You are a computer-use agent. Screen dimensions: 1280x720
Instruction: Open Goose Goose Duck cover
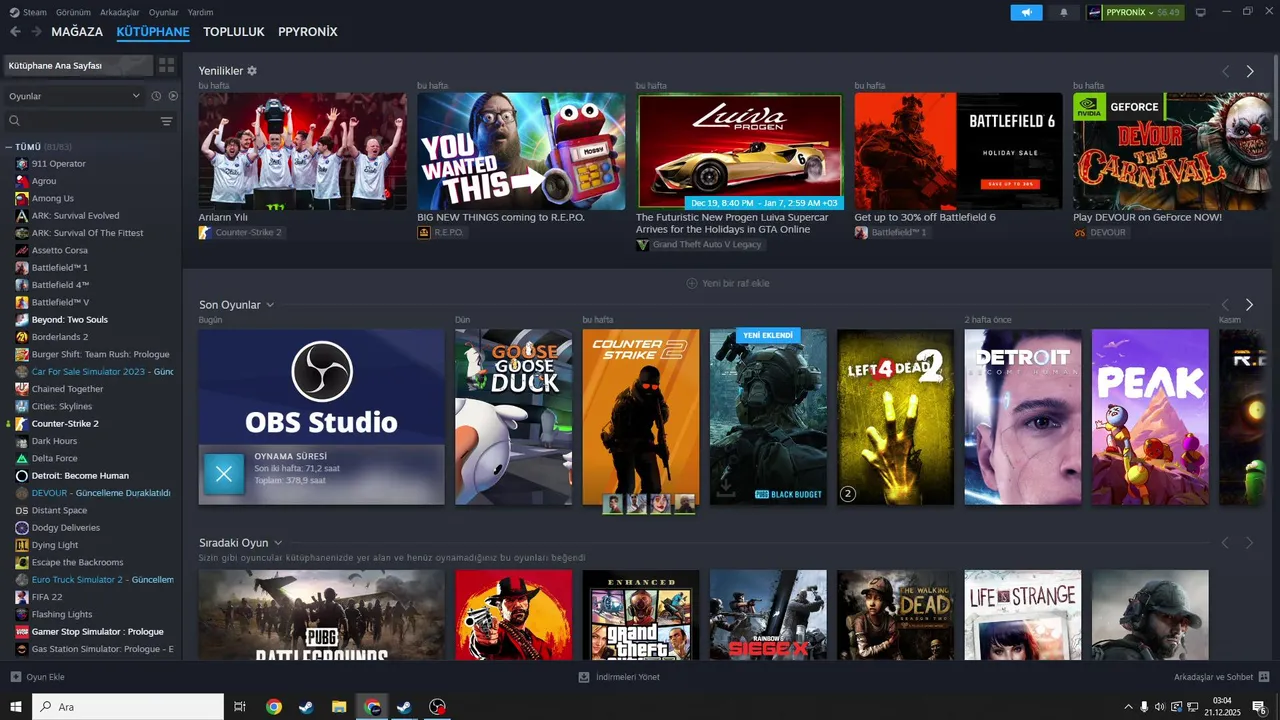(513, 417)
